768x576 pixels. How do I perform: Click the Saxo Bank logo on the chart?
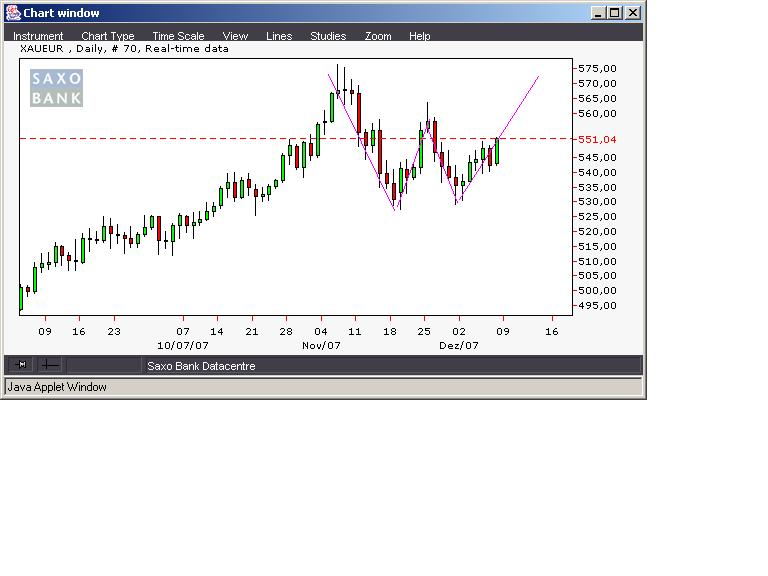[x=57, y=88]
